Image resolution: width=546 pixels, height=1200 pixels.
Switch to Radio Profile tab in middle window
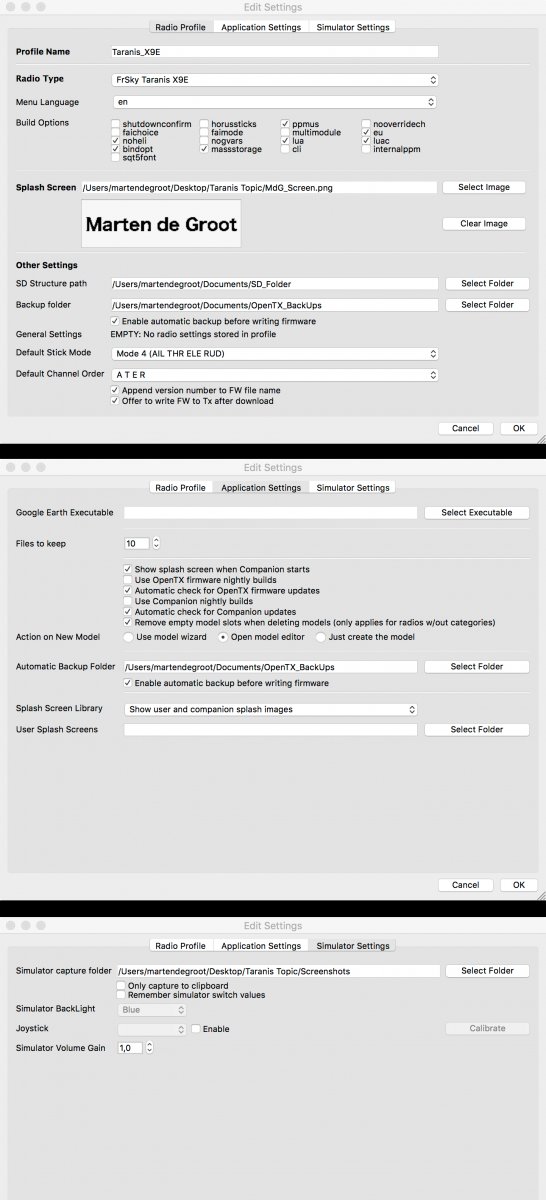tap(180, 487)
